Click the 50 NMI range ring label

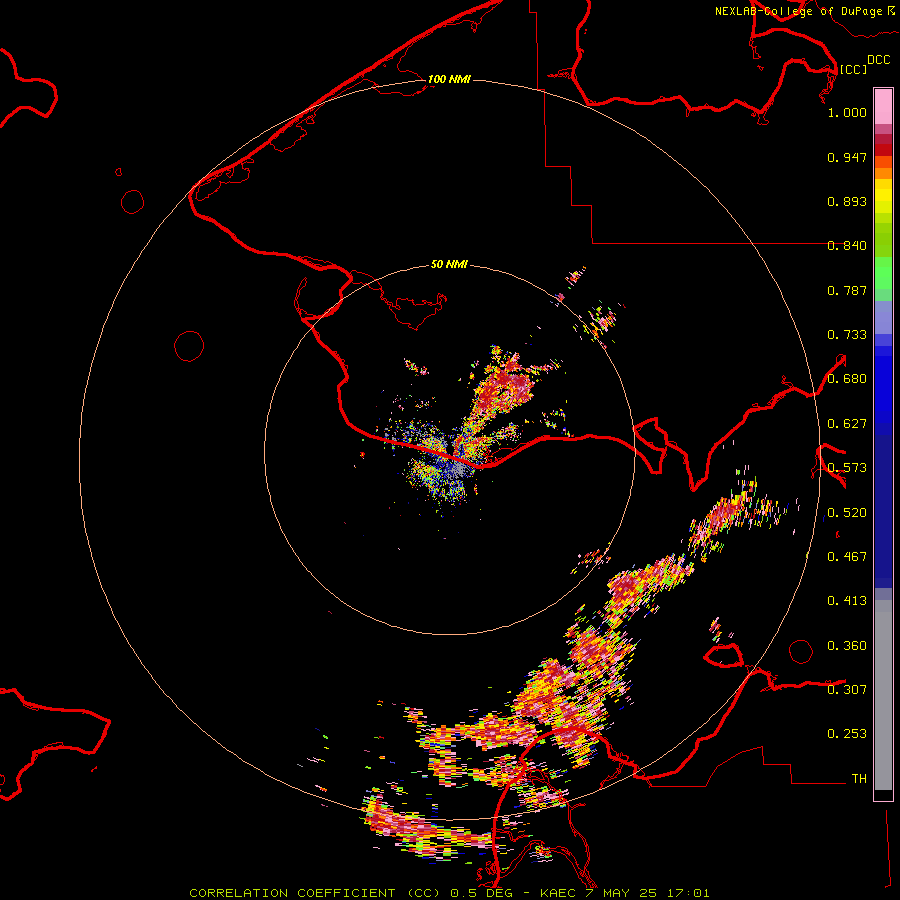coord(449,264)
